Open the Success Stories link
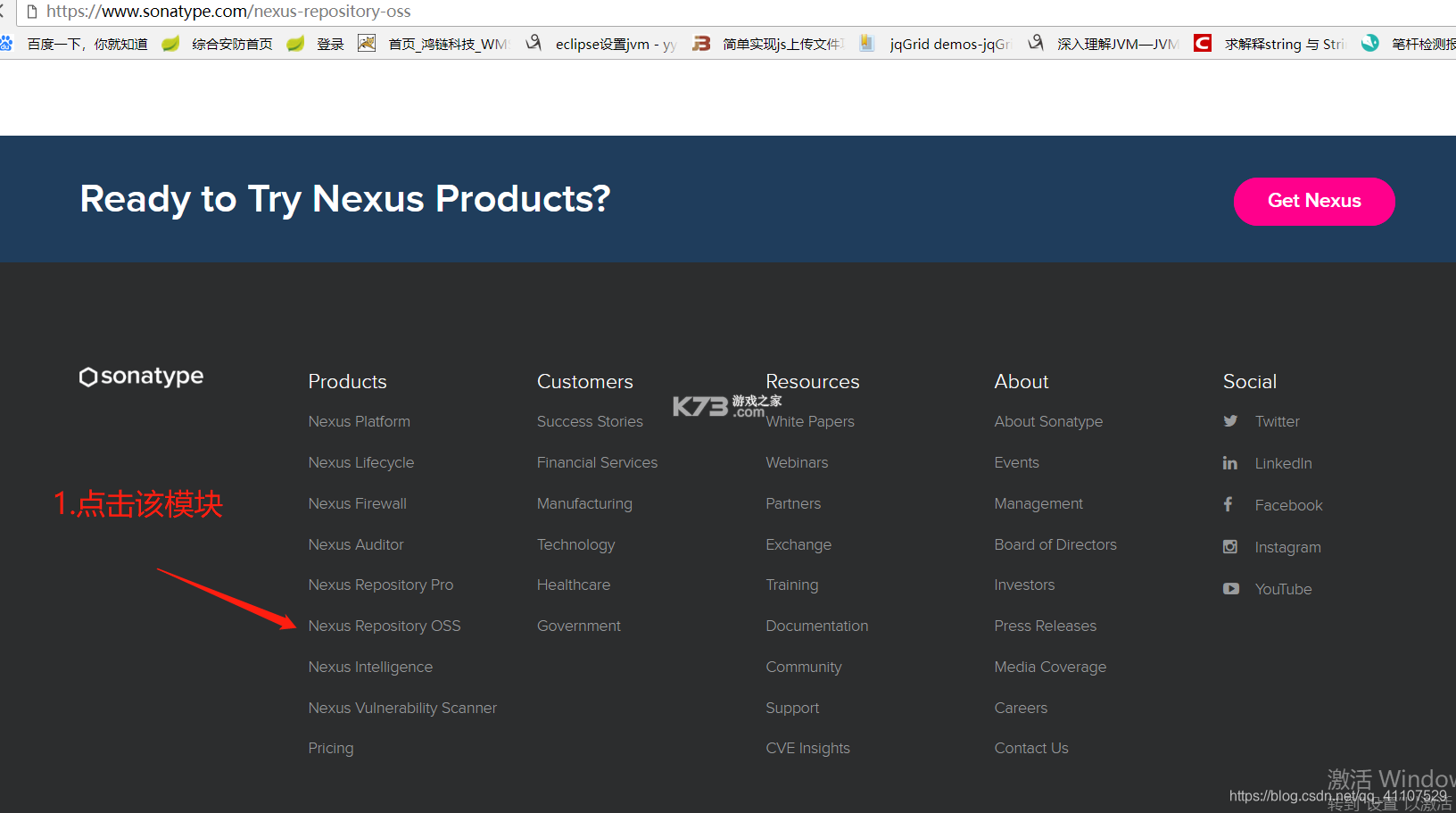The width and height of the screenshot is (1456, 813). (x=590, y=421)
